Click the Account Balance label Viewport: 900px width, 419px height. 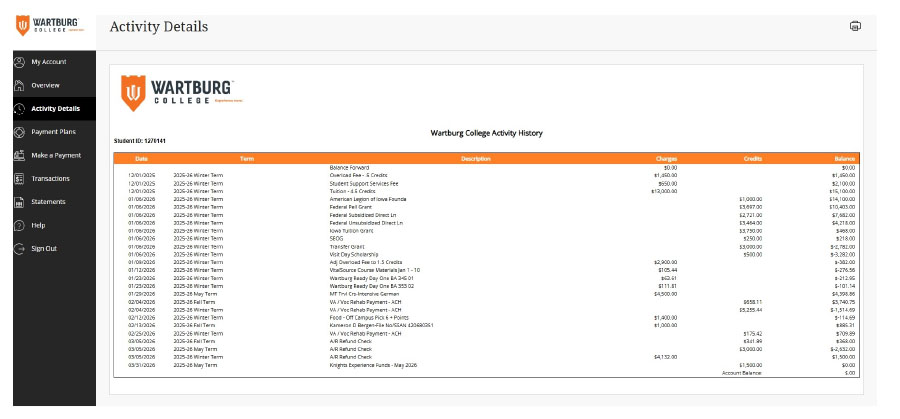742,373
